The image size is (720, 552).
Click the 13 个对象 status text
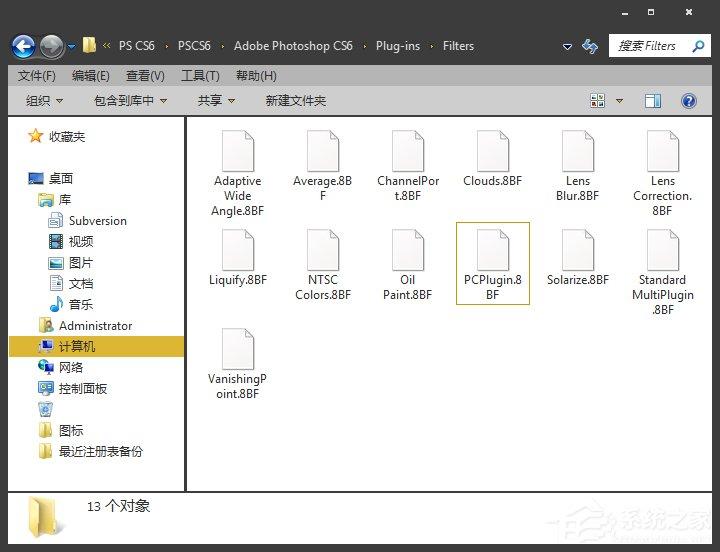coord(118,506)
